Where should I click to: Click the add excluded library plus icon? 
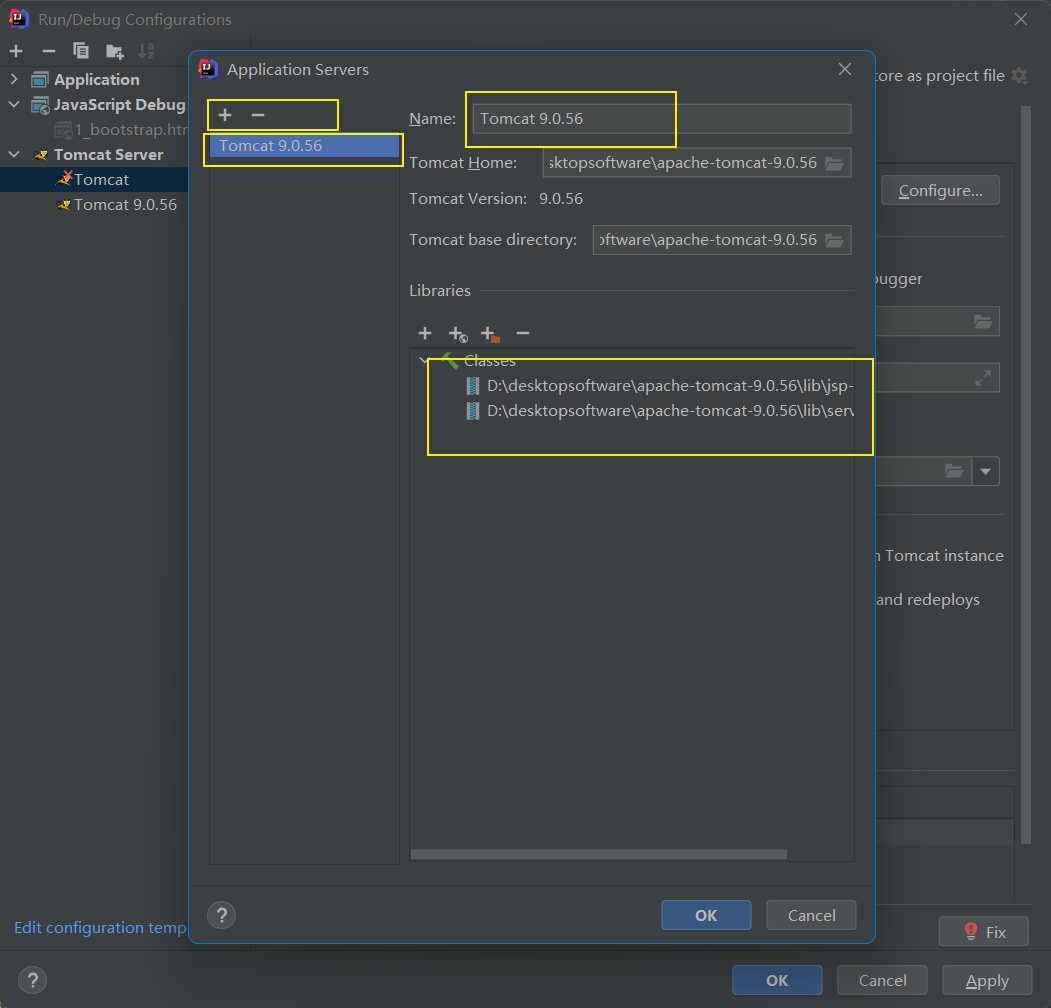490,334
